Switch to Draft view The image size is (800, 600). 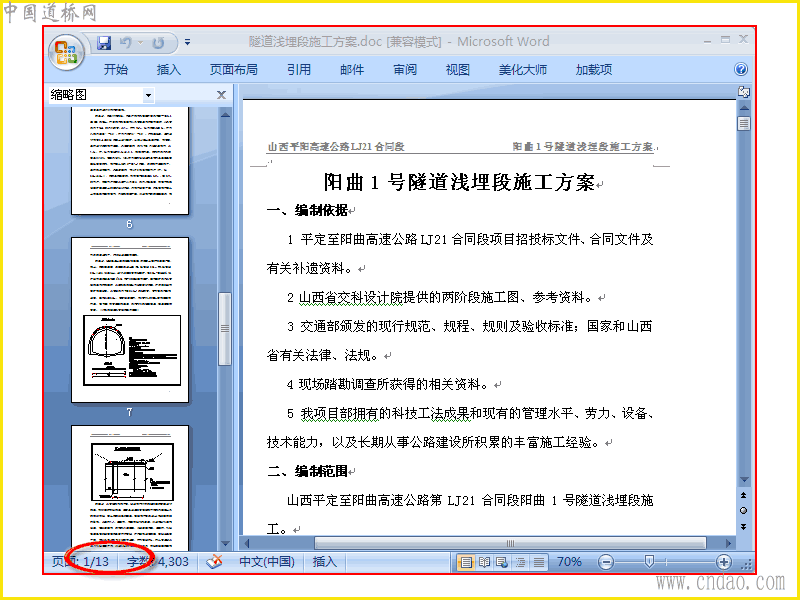click(539, 562)
